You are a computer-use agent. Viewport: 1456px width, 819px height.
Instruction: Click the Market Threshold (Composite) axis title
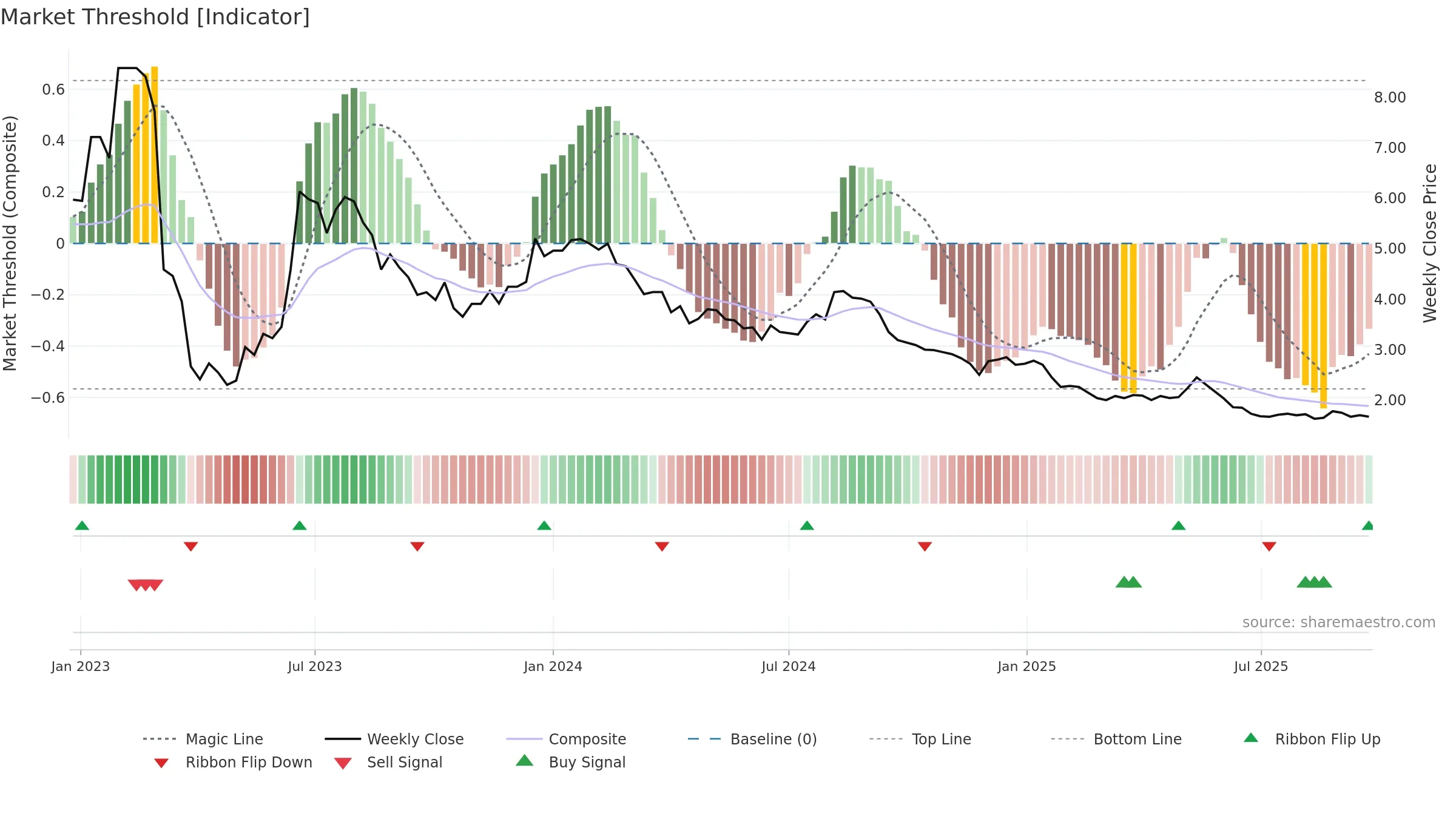pos(10,243)
